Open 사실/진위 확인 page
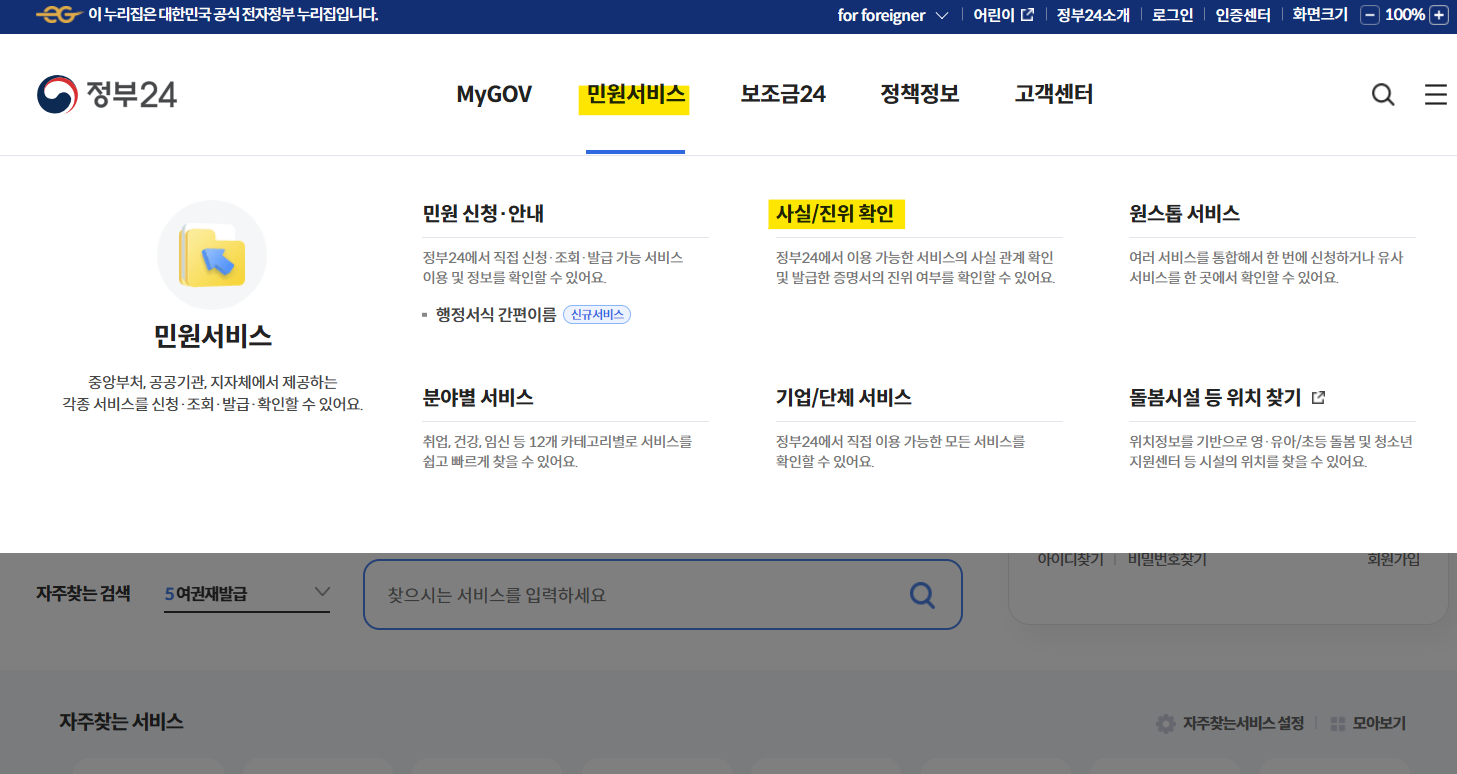Viewport: 1457px width, 774px height. pos(835,214)
